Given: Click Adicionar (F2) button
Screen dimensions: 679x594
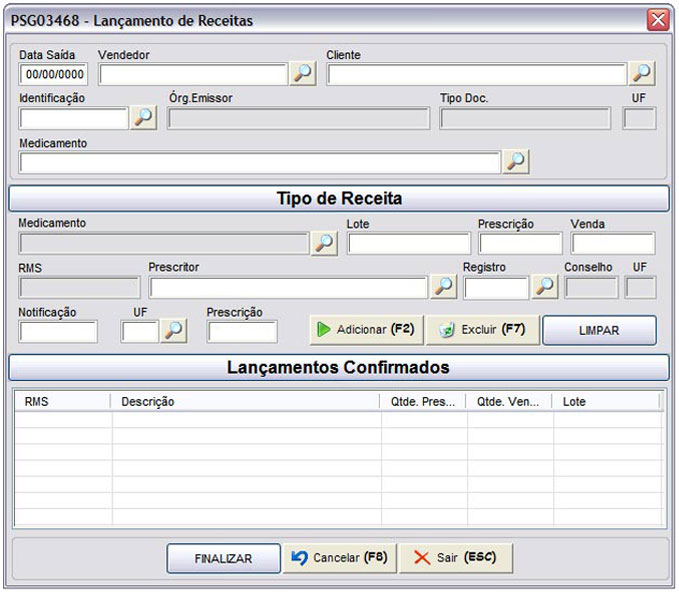Looking at the screenshot, I should 366,330.
